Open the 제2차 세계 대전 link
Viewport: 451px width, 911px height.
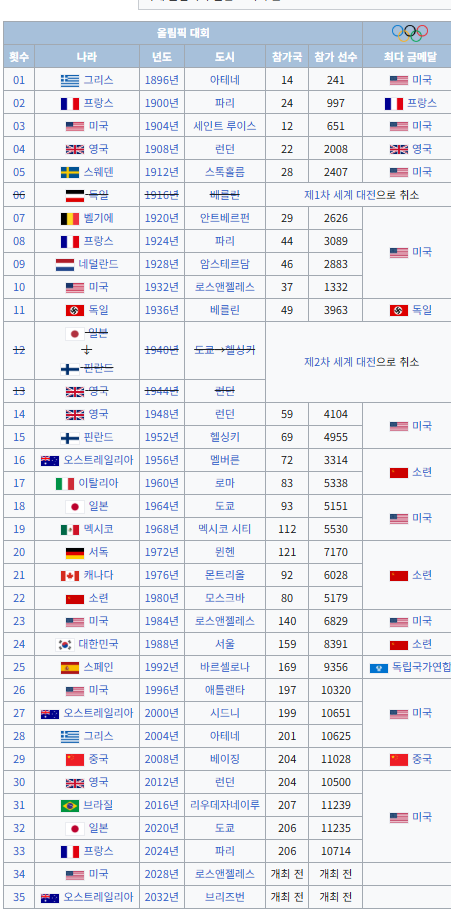340,362
